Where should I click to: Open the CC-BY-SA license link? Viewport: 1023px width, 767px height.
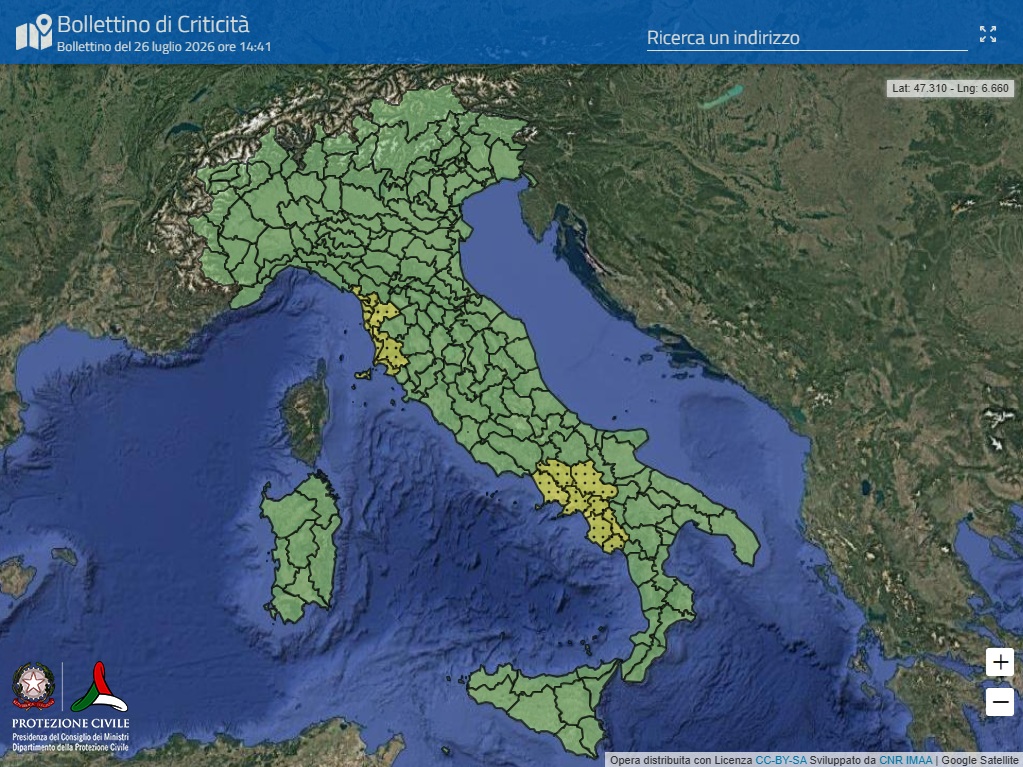pyautogui.click(x=780, y=760)
